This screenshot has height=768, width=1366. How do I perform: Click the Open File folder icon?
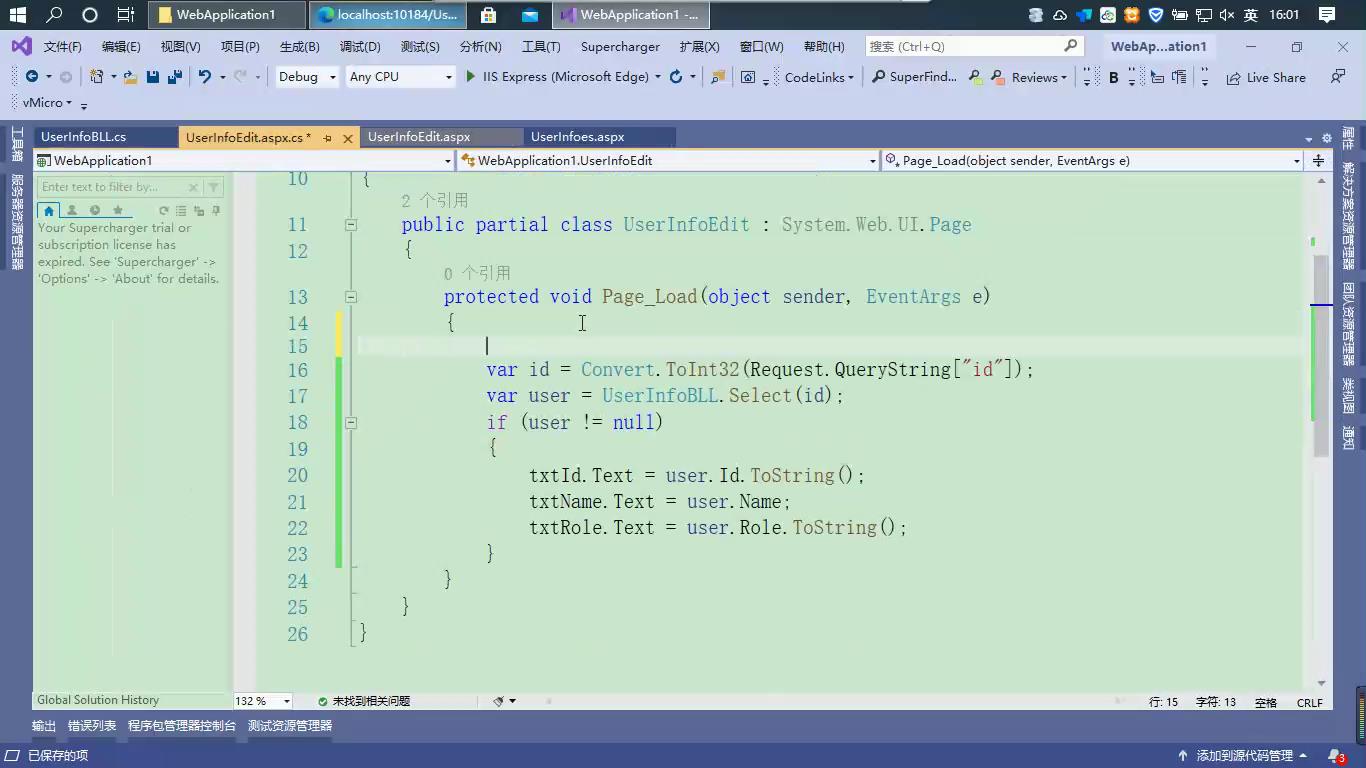pyautogui.click(x=130, y=77)
